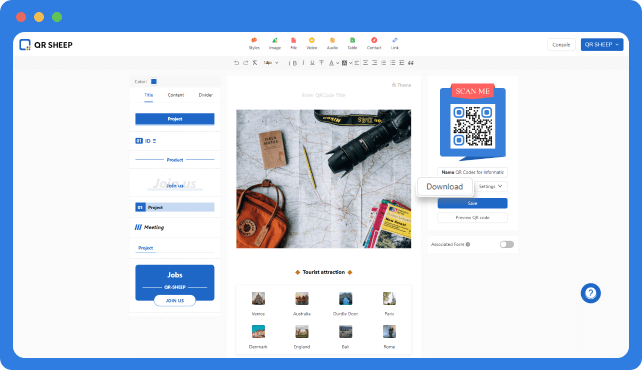Choose the font color tool
The image size is (642, 370).
coord(331,63)
